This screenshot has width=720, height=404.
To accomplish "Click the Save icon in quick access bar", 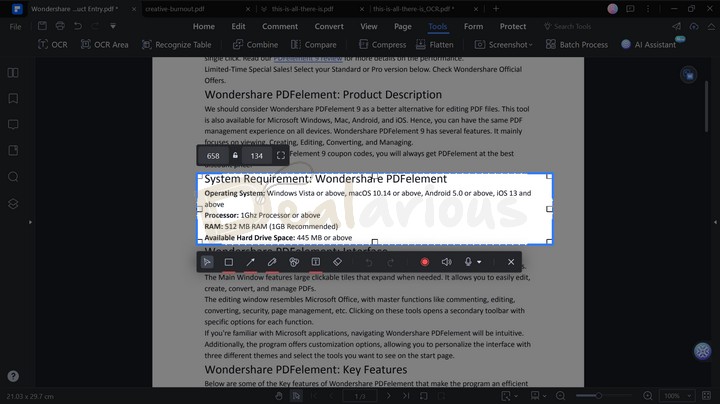I will pyautogui.click(x=42, y=26).
